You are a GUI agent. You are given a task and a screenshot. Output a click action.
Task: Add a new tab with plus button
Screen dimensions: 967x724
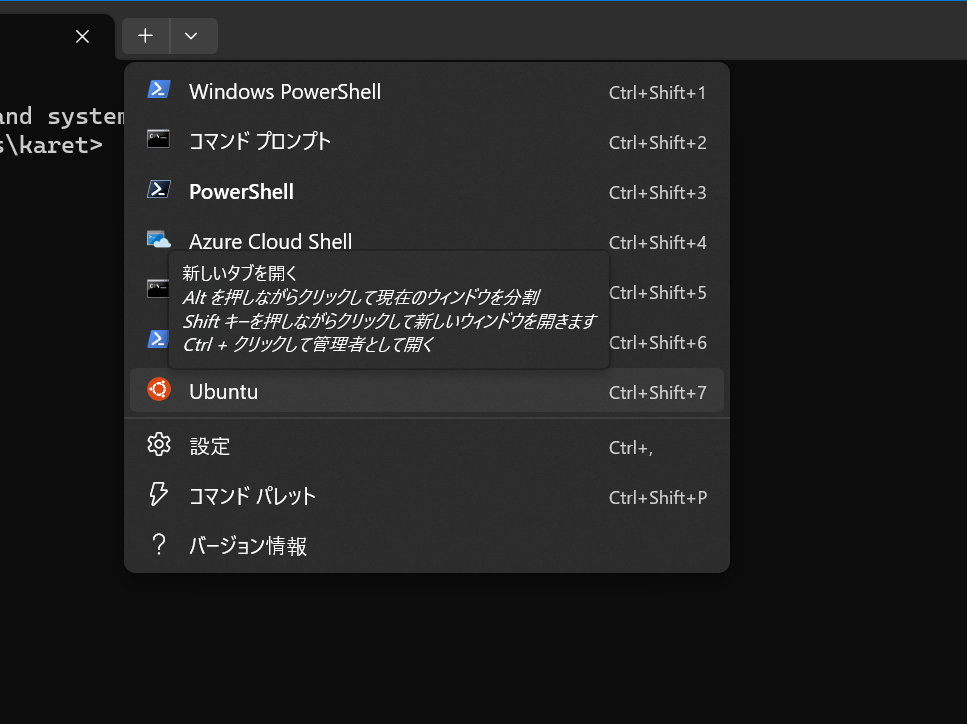tap(146, 36)
